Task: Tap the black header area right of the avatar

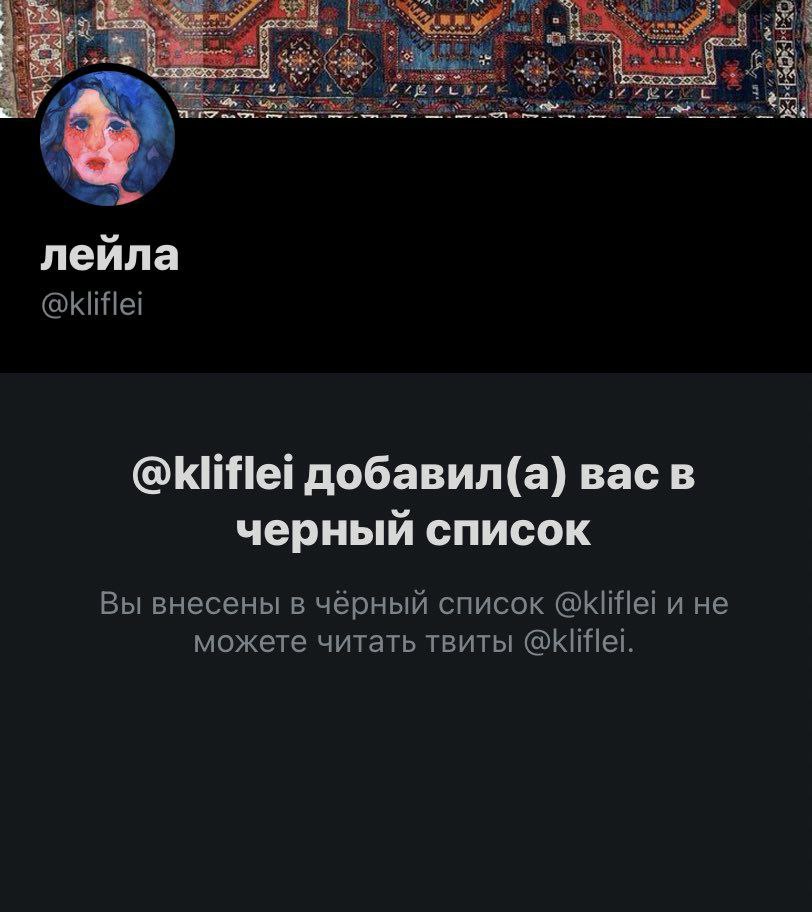Action: click(494, 244)
